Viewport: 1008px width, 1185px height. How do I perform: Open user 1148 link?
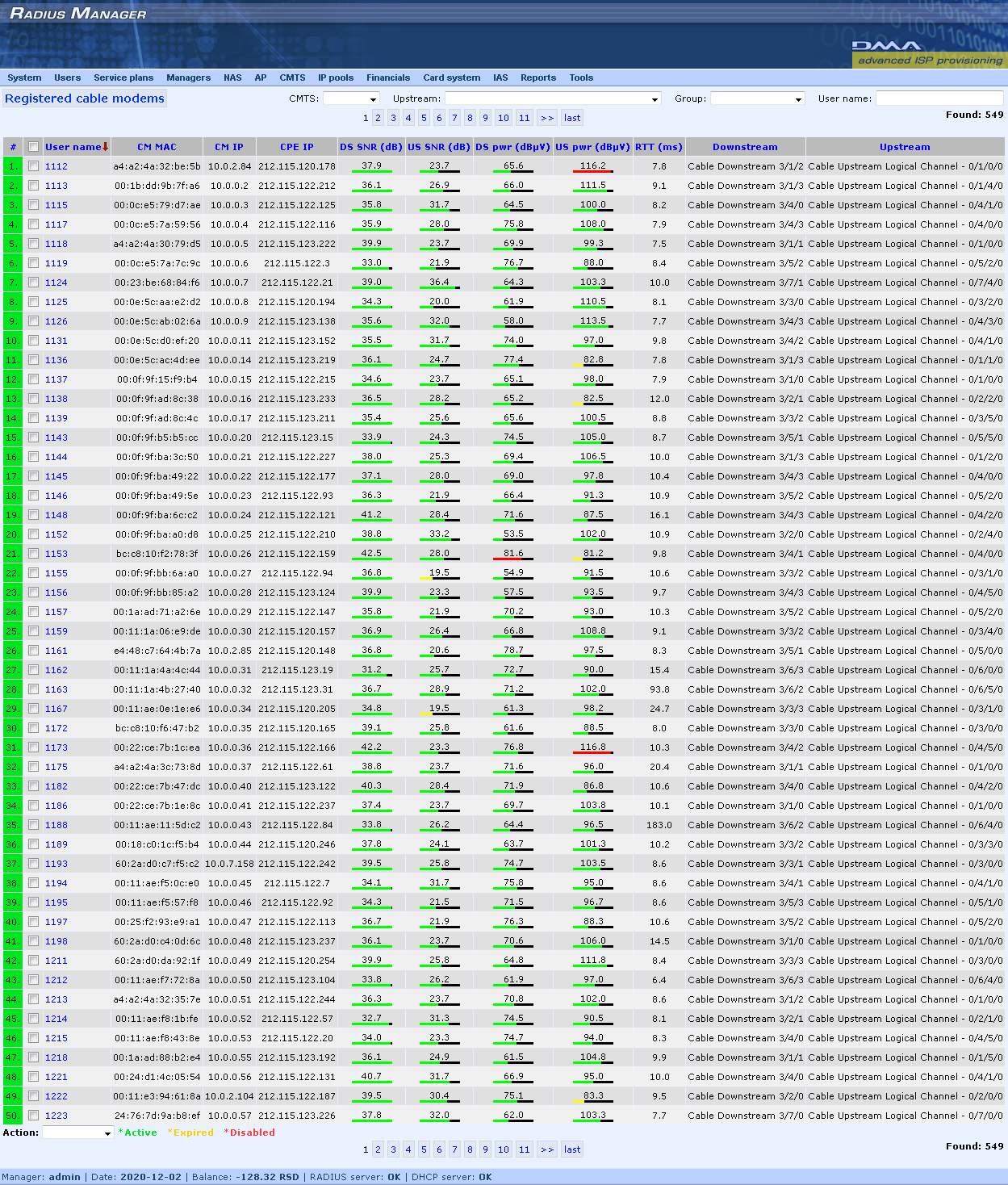point(56,515)
